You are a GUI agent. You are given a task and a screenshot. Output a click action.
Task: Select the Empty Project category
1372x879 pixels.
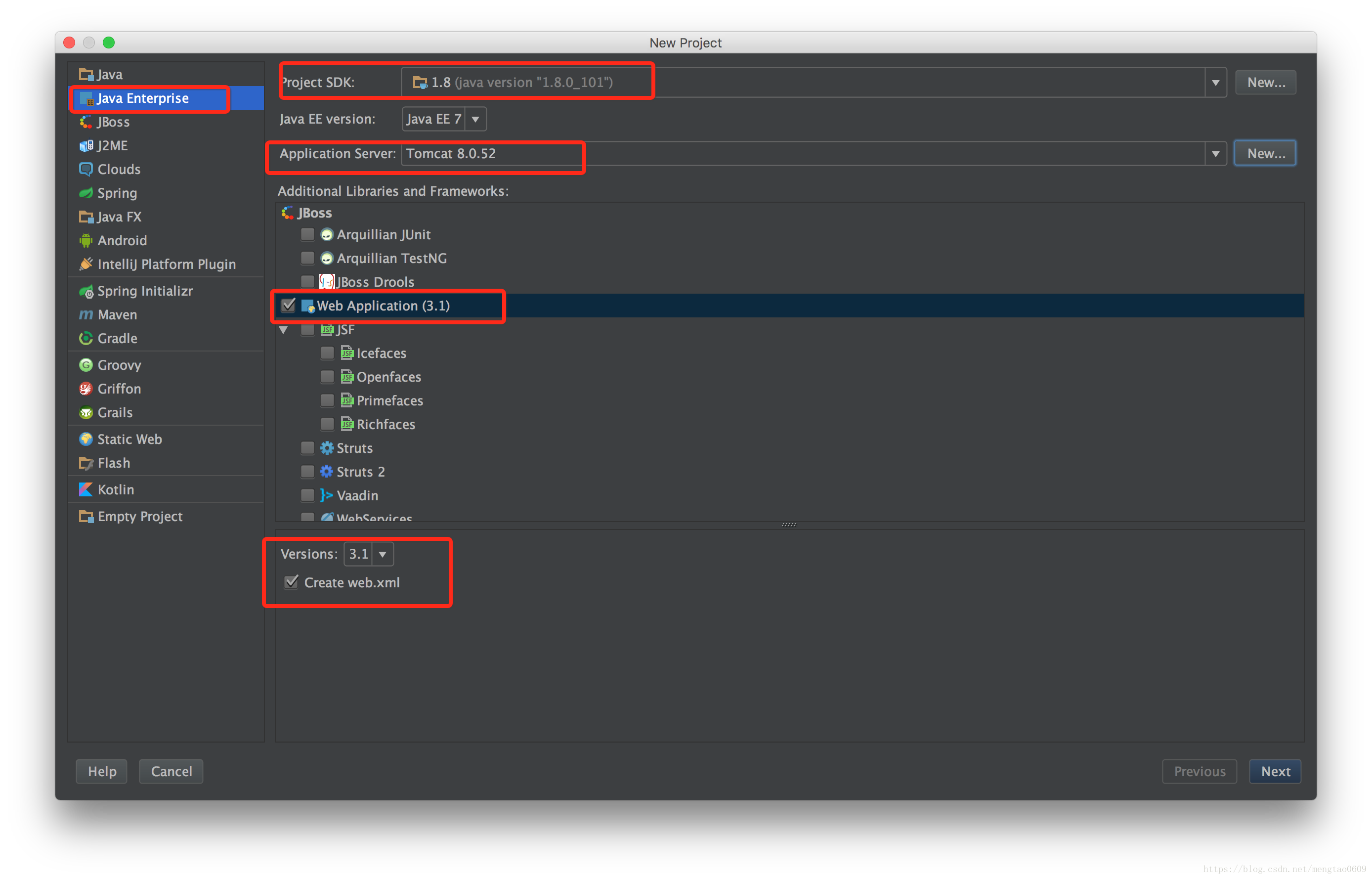(x=166, y=517)
